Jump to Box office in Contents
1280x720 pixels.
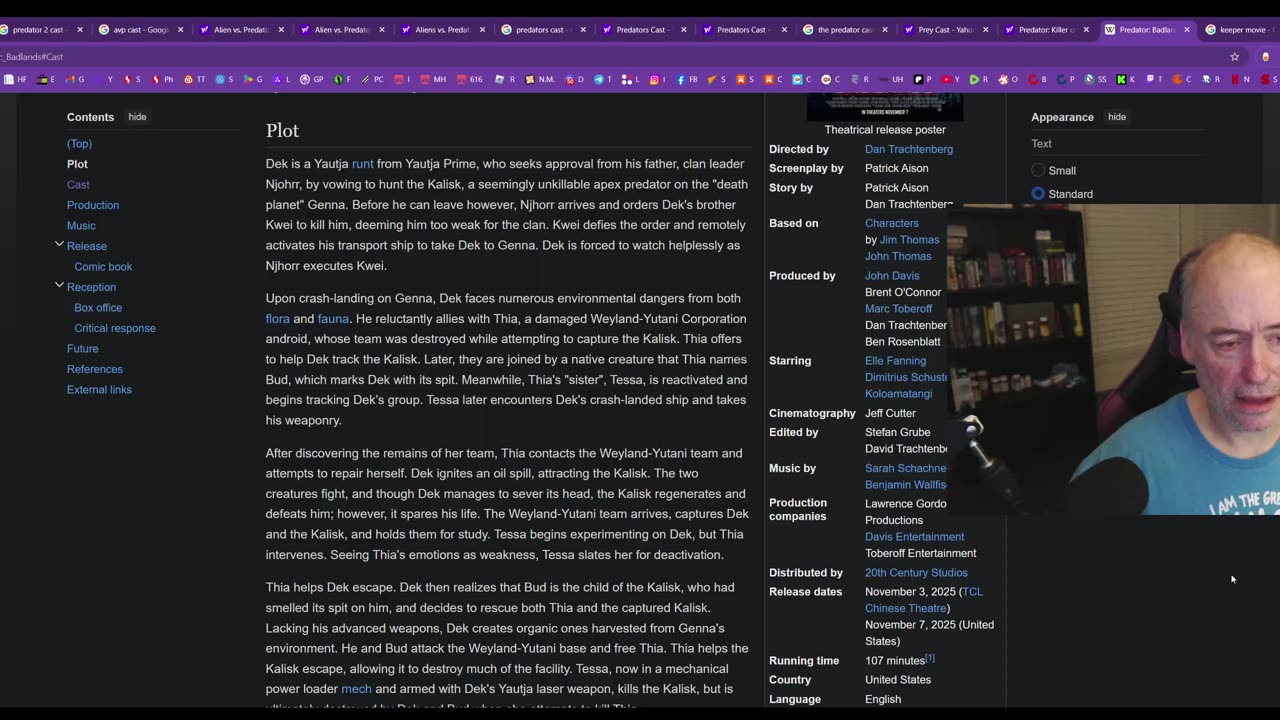point(98,308)
